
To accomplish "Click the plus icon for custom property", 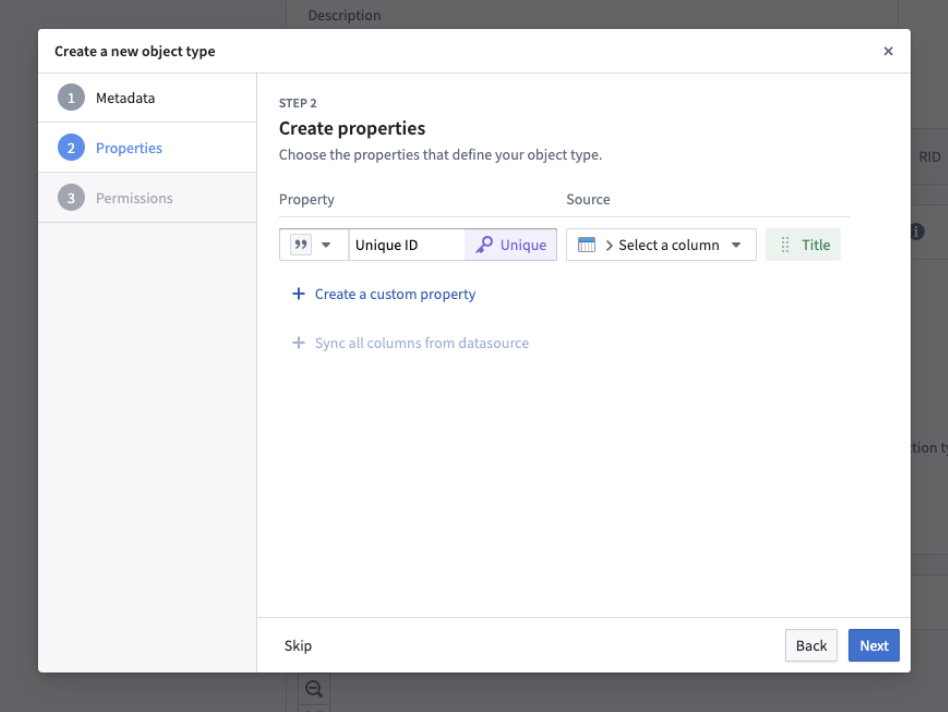I will point(299,294).
